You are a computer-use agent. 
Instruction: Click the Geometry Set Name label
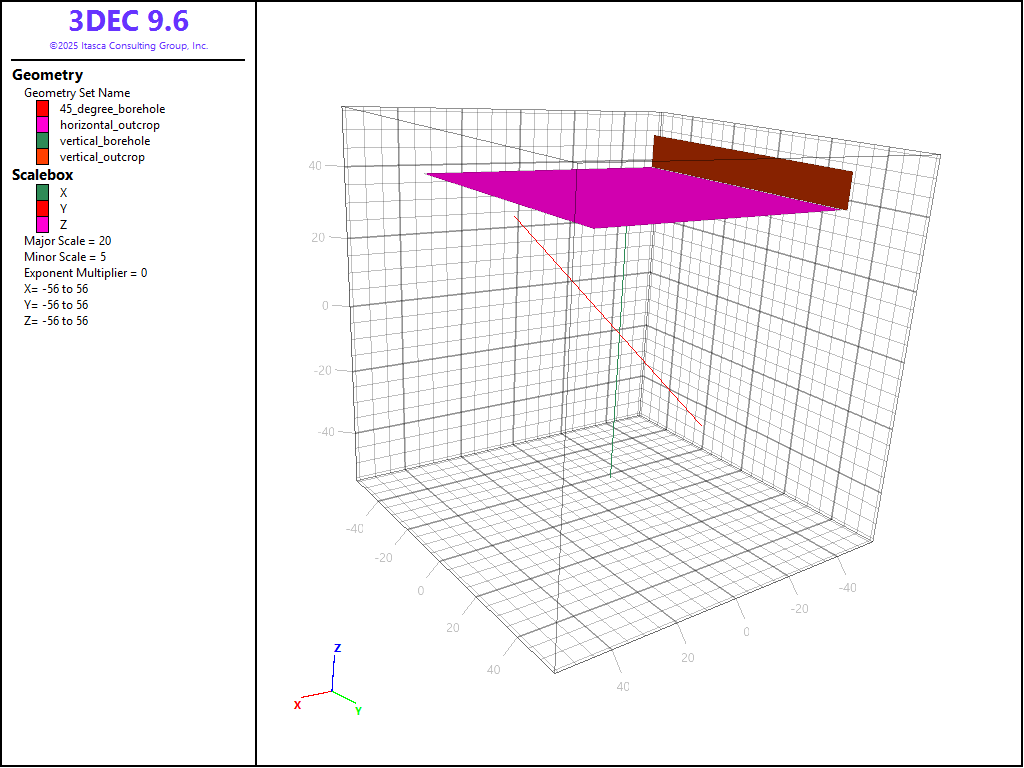(x=77, y=93)
